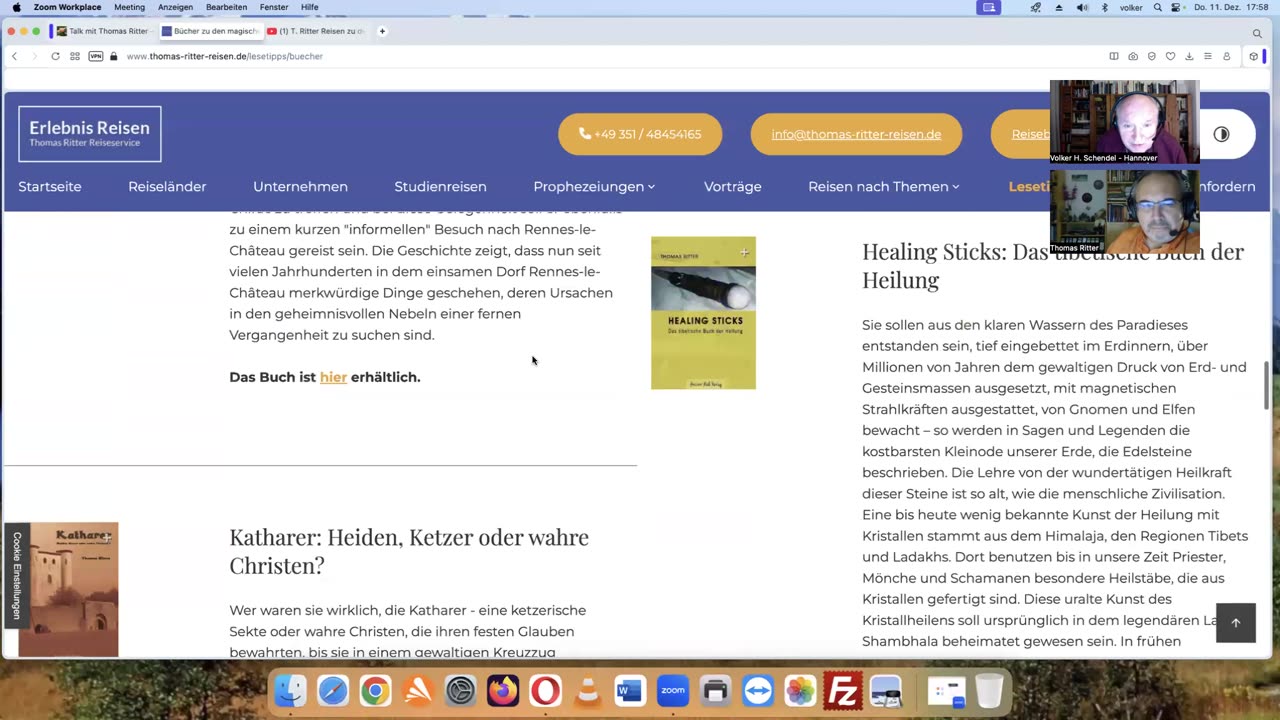
Task: Open TeamViewer from the Dock
Action: pos(758,691)
